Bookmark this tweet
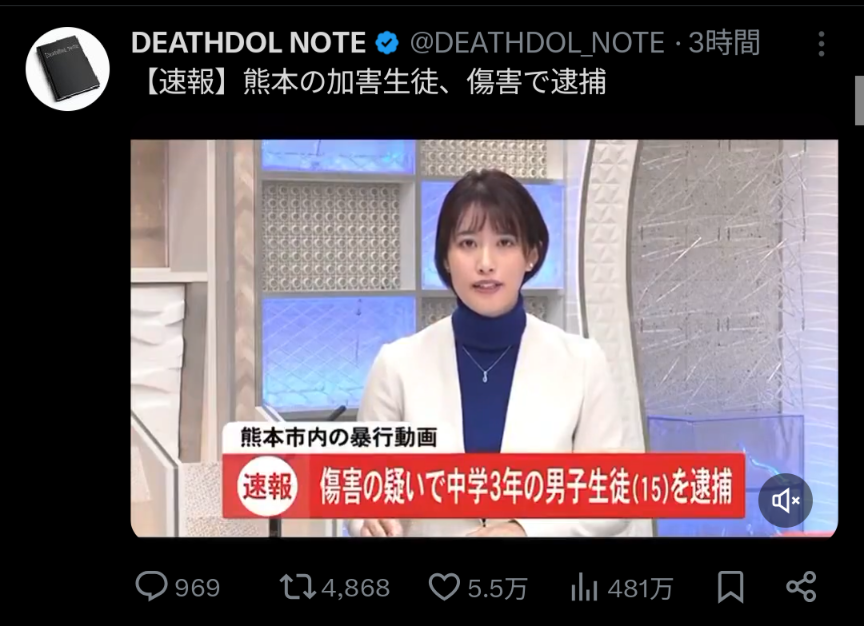Image resolution: width=864 pixels, height=626 pixels. pyautogui.click(x=731, y=587)
